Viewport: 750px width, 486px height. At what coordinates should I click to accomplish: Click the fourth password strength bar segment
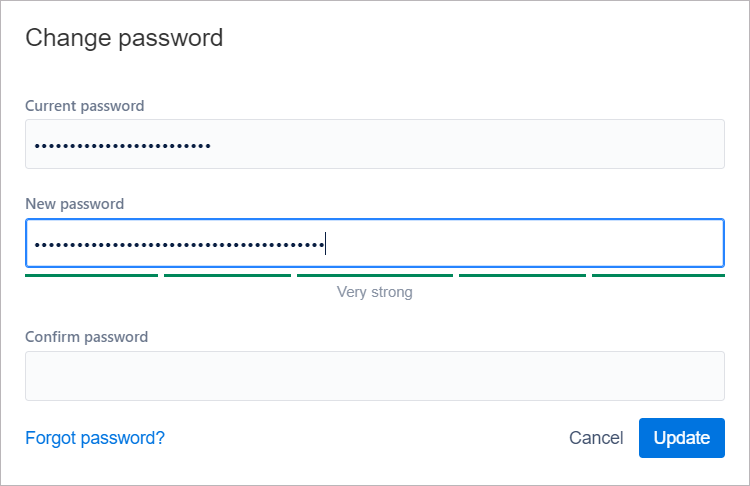(x=522, y=274)
